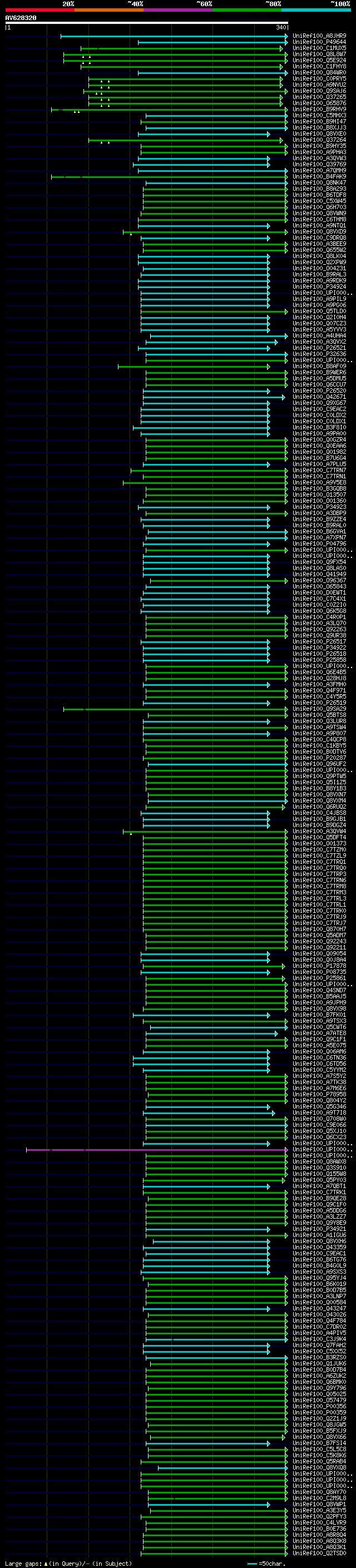Click entry UniRef100_A9NTQ1
The height and width of the screenshot is (1568, 356).
coord(319,225)
